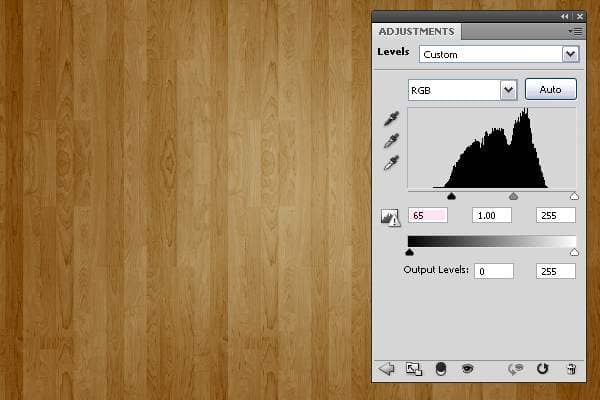Delete the adjustment layer trash icon

coord(571,369)
